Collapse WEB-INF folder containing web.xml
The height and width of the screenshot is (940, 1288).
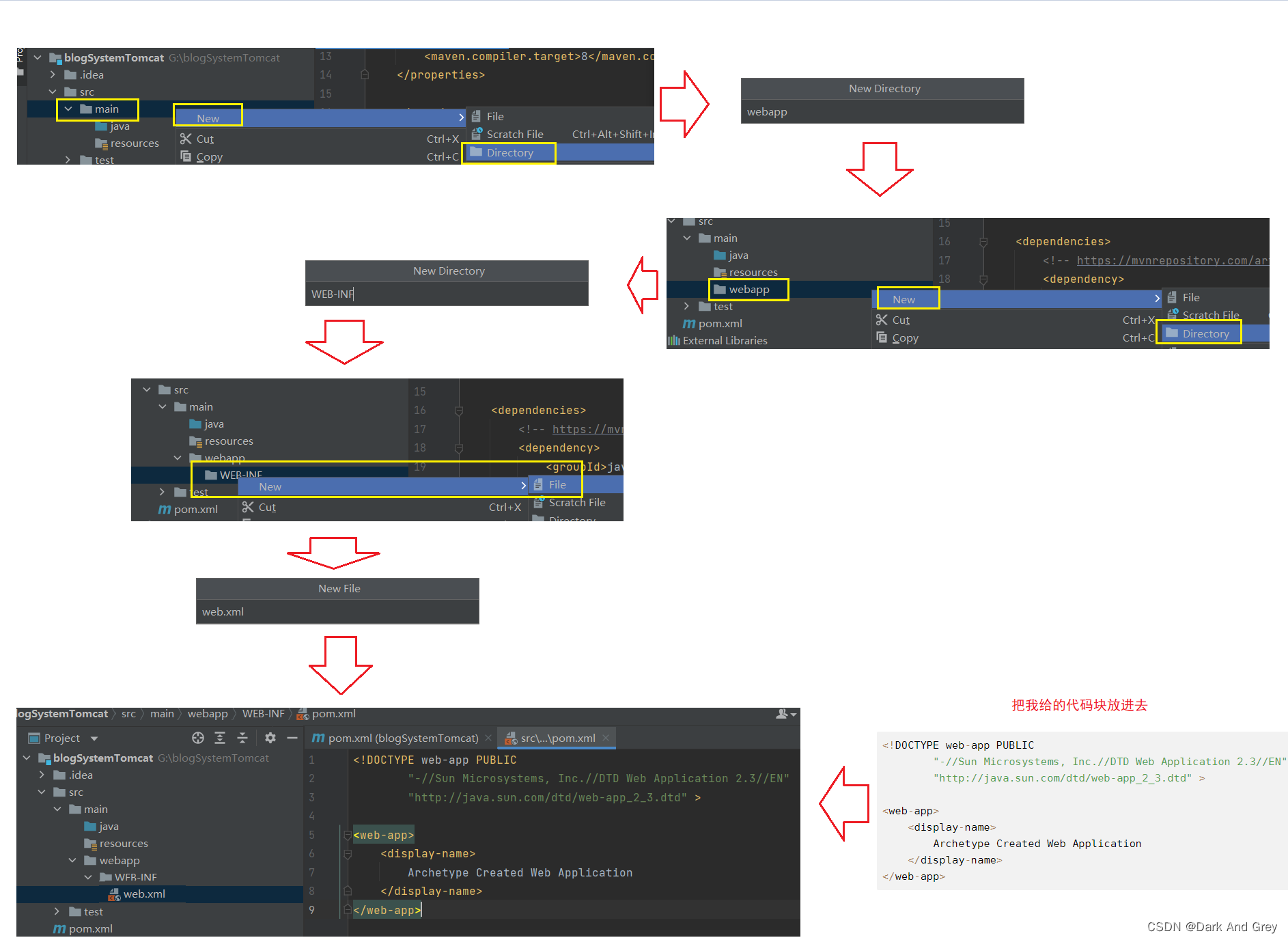point(88,877)
